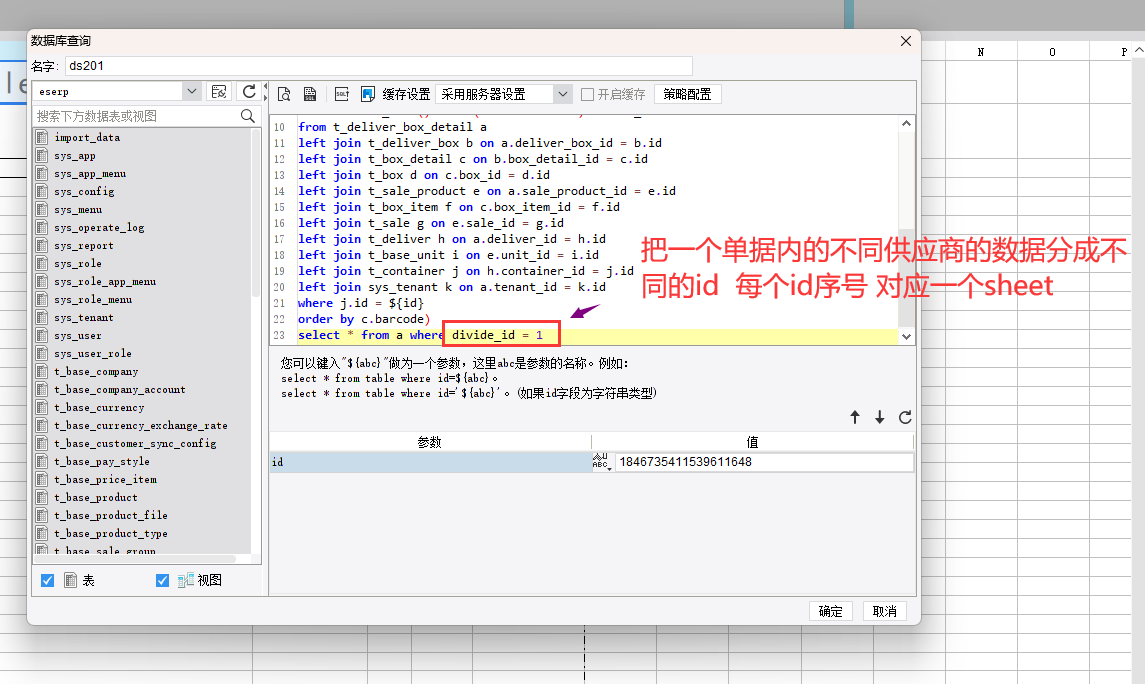Open the ABC parameter type dropdown
Viewport: 1145px width, 684px height.
tap(601, 462)
